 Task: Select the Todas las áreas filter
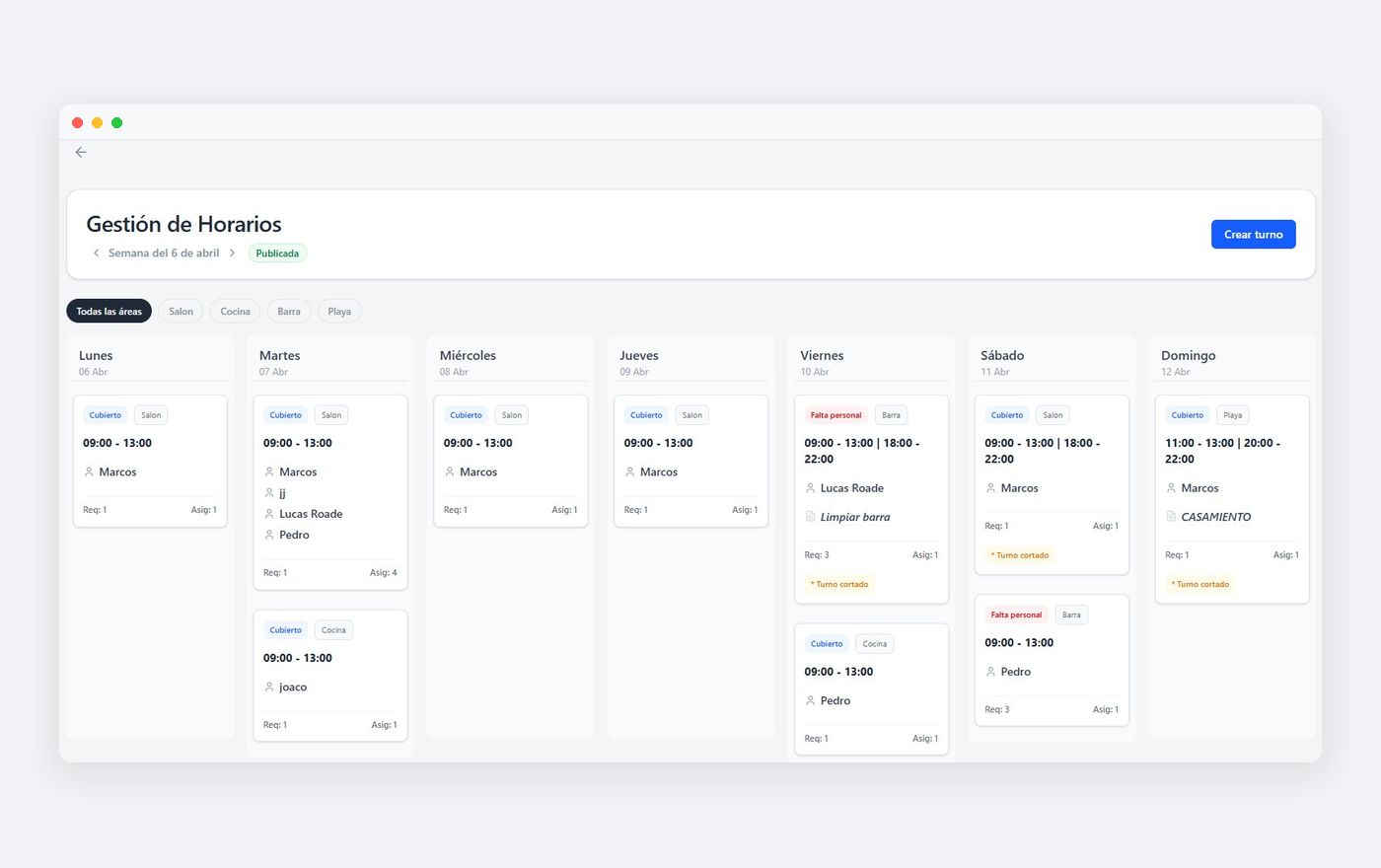pos(109,312)
